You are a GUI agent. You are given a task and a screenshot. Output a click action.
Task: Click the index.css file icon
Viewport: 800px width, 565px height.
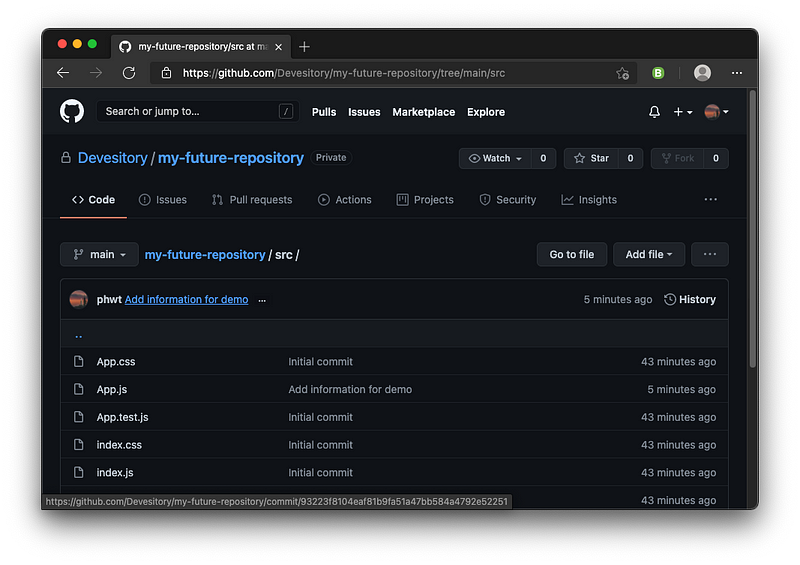coord(79,445)
